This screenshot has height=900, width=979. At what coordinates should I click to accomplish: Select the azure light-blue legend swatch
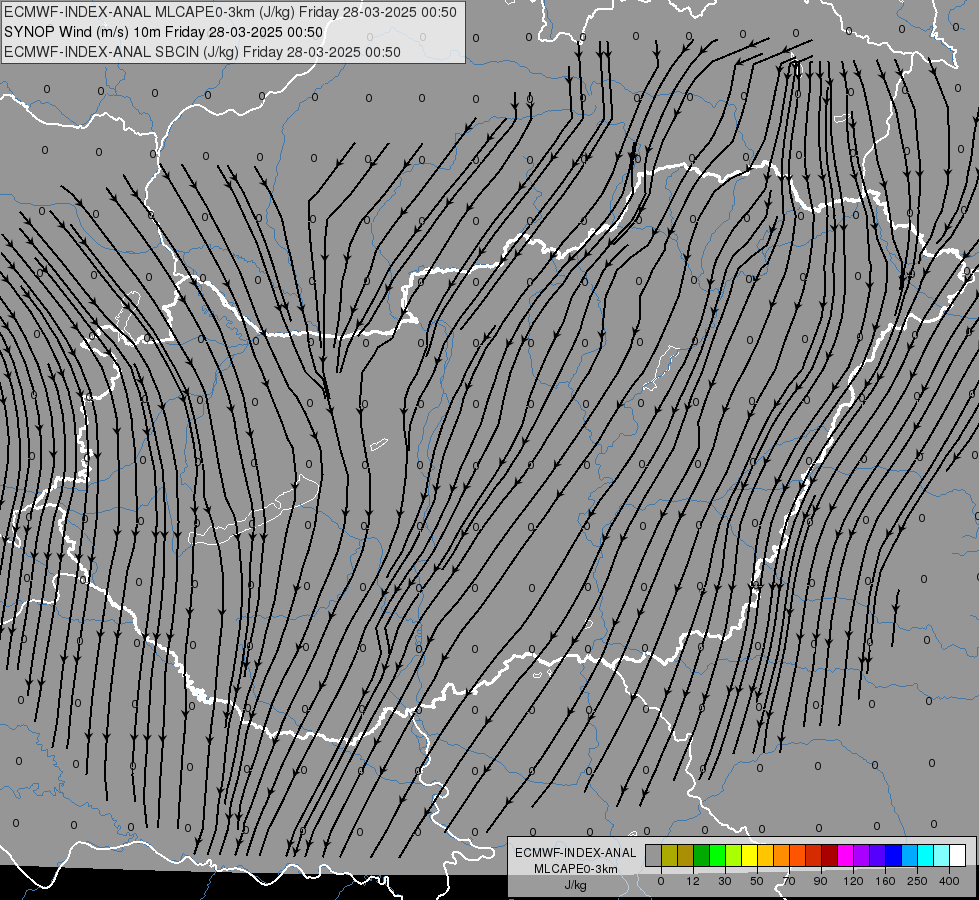910,855
